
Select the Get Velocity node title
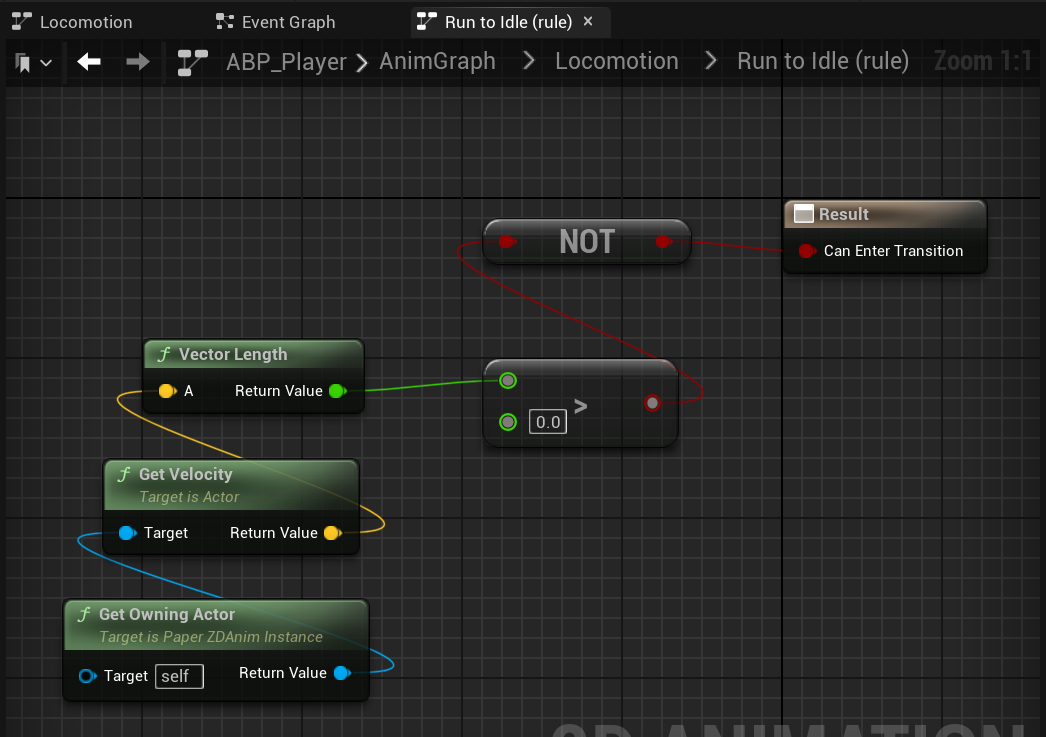[185, 474]
